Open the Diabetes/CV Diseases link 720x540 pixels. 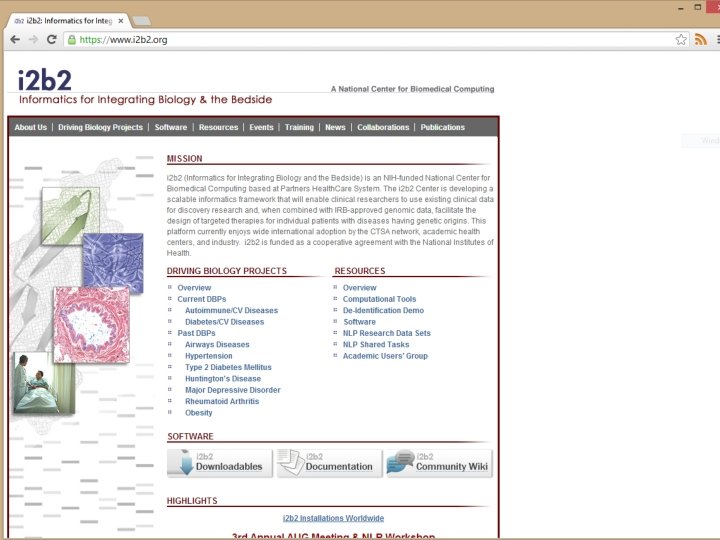(225, 322)
